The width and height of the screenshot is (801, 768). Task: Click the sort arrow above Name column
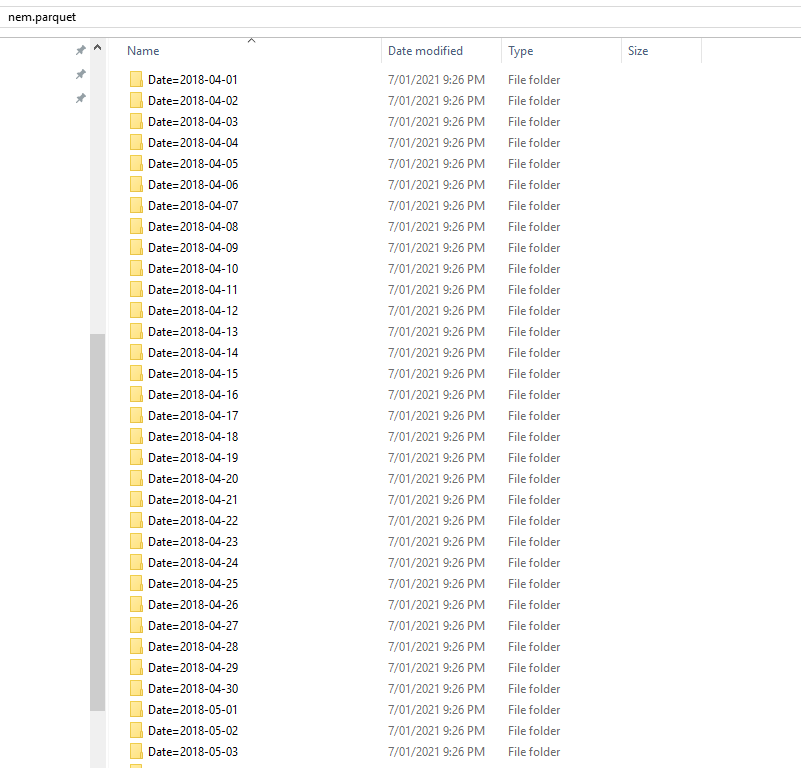click(x=251, y=41)
